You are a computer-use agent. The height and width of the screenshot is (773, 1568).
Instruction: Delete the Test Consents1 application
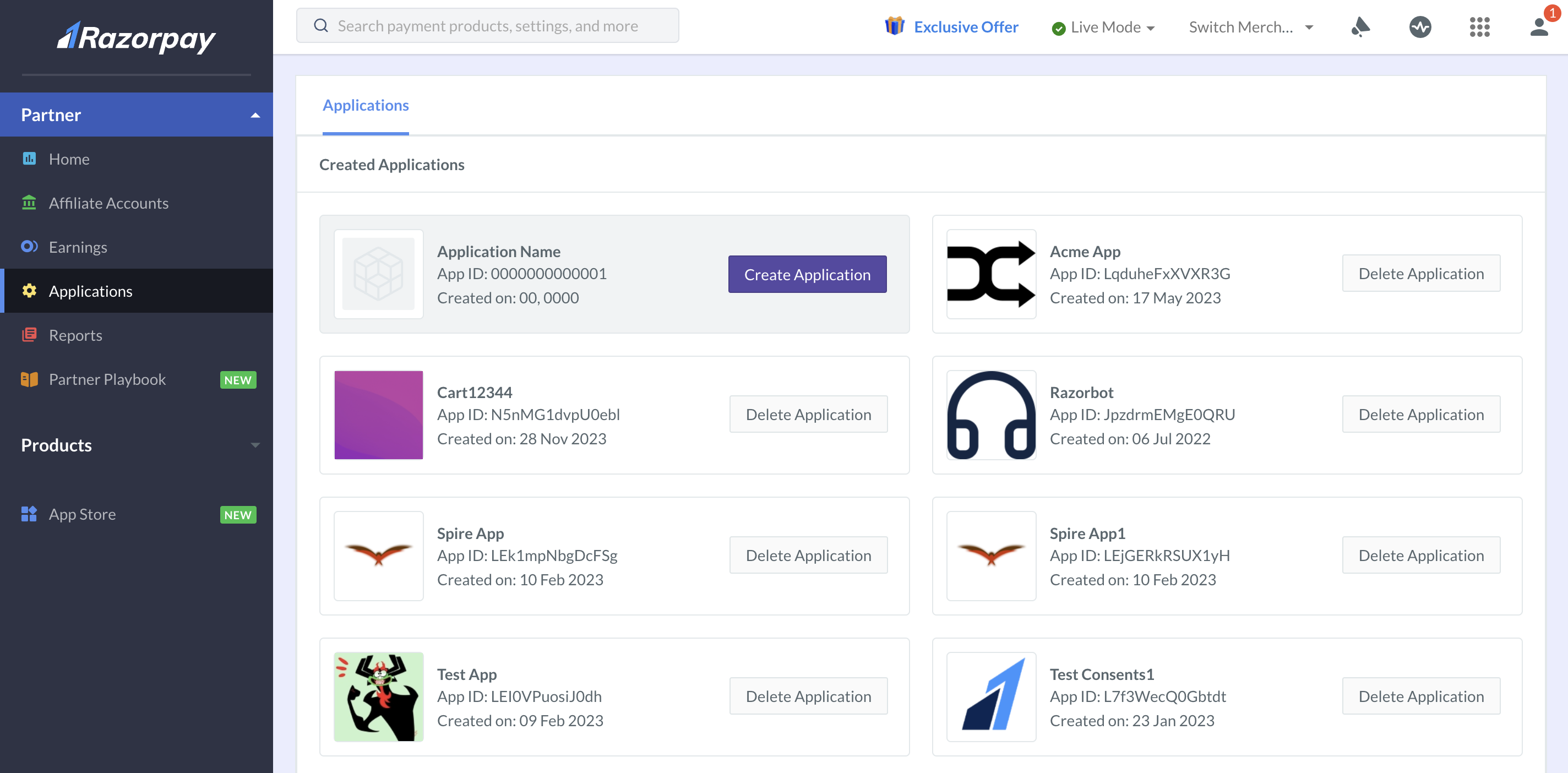(1422, 696)
